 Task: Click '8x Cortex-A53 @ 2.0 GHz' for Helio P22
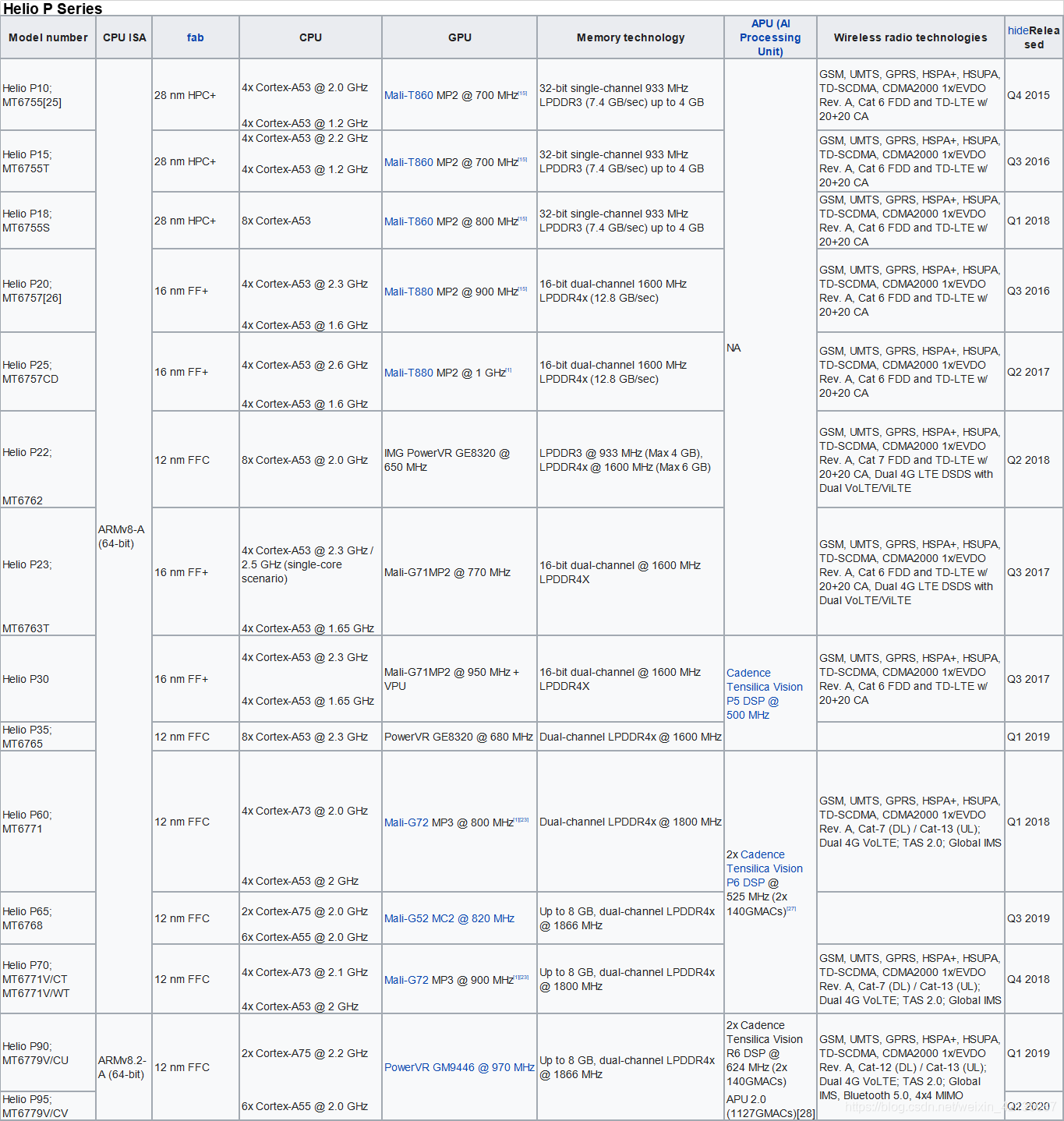pyautogui.click(x=310, y=460)
